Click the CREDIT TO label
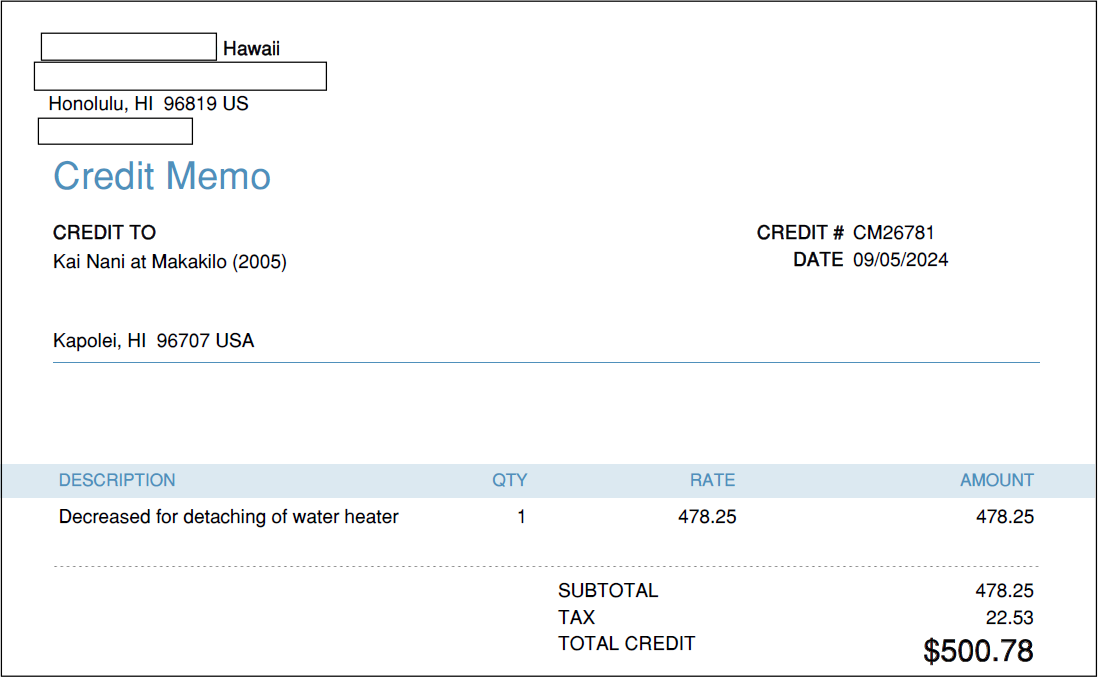Image resolution: width=1098 pixels, height=678 pixels. (104, 233)
